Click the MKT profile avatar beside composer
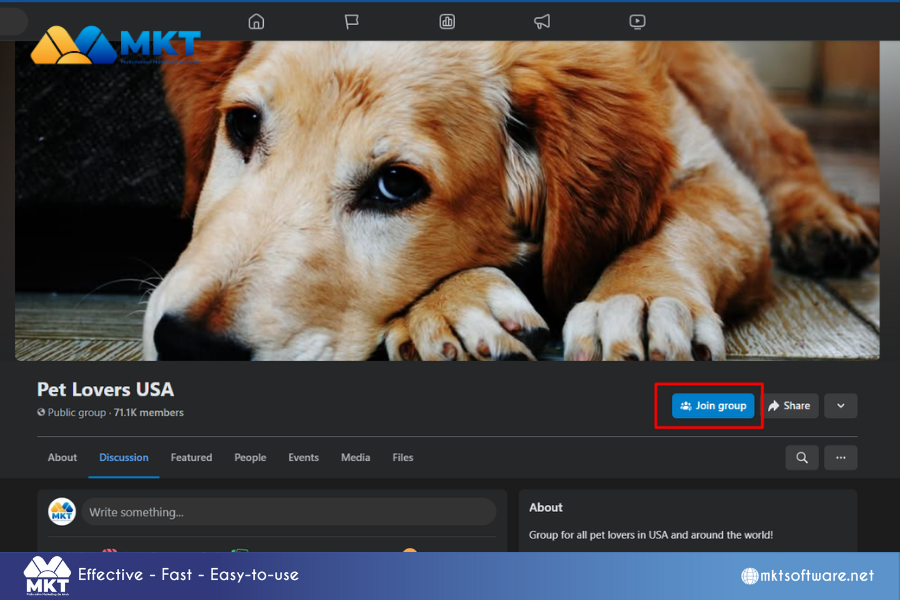900x600 pixels. point(62,512)
